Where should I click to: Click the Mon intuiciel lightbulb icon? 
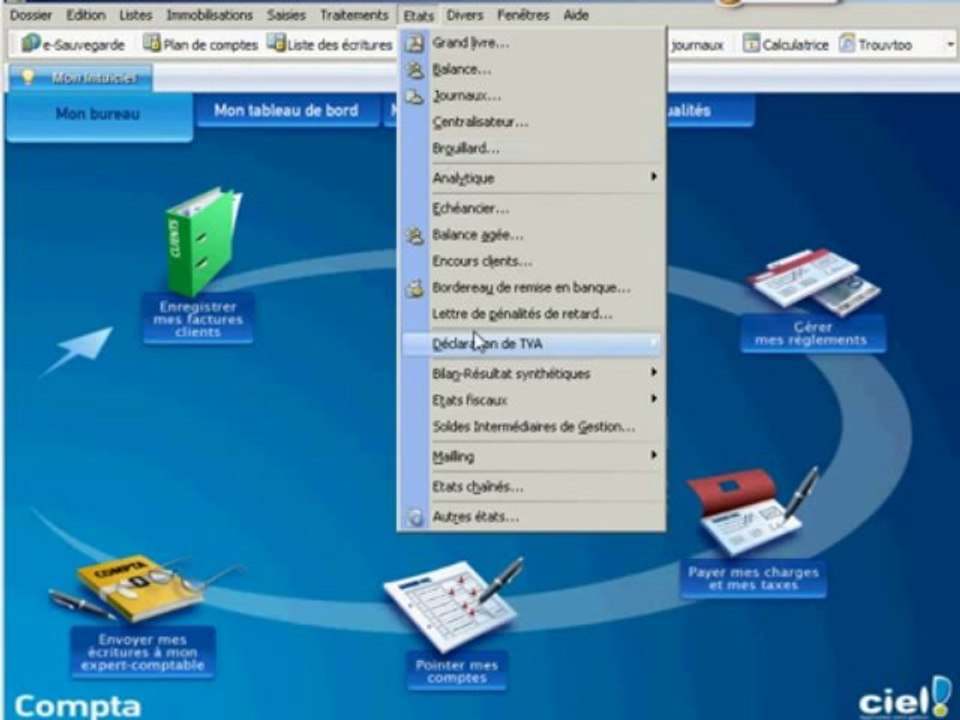pos(28,77)
